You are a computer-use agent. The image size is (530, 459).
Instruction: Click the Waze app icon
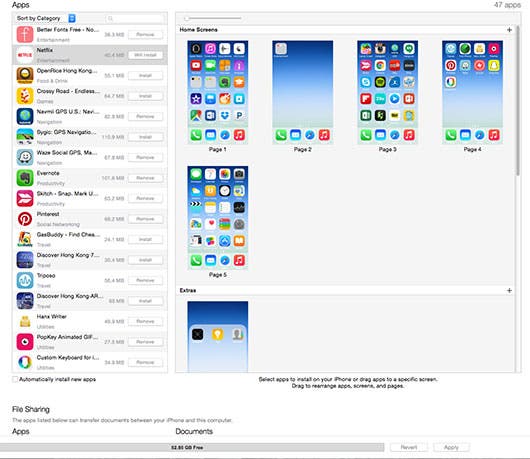click(25, 157)
